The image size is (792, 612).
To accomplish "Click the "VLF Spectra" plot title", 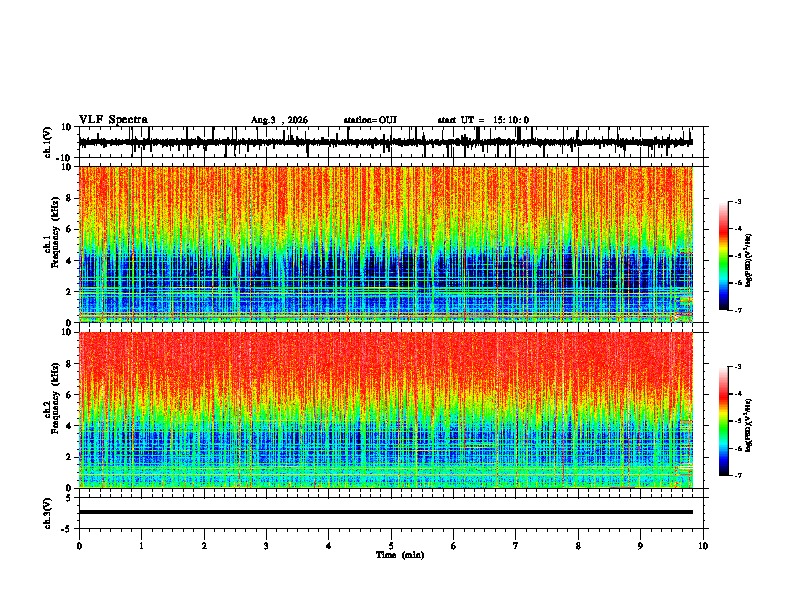I will tap(113, 120).
